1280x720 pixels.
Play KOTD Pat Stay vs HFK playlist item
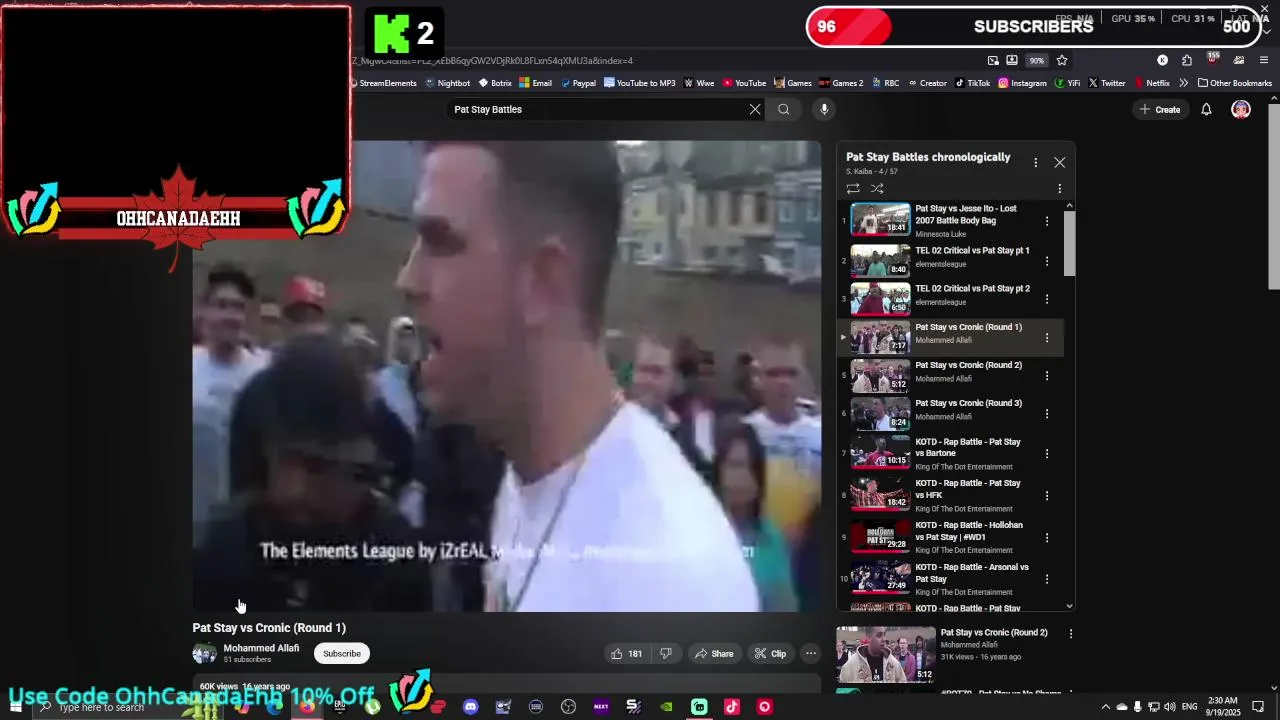pyautogui.click(x=950, y=495)
